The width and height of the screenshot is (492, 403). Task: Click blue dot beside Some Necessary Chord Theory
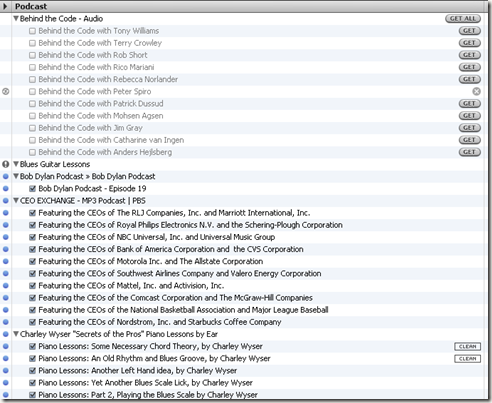[x=6, y=346]
